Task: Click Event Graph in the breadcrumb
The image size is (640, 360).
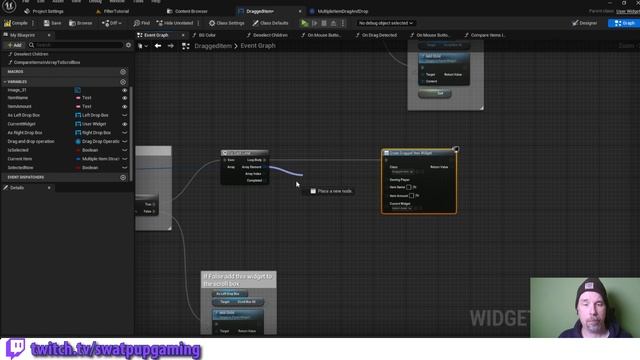Action: (x=258, y=46)
